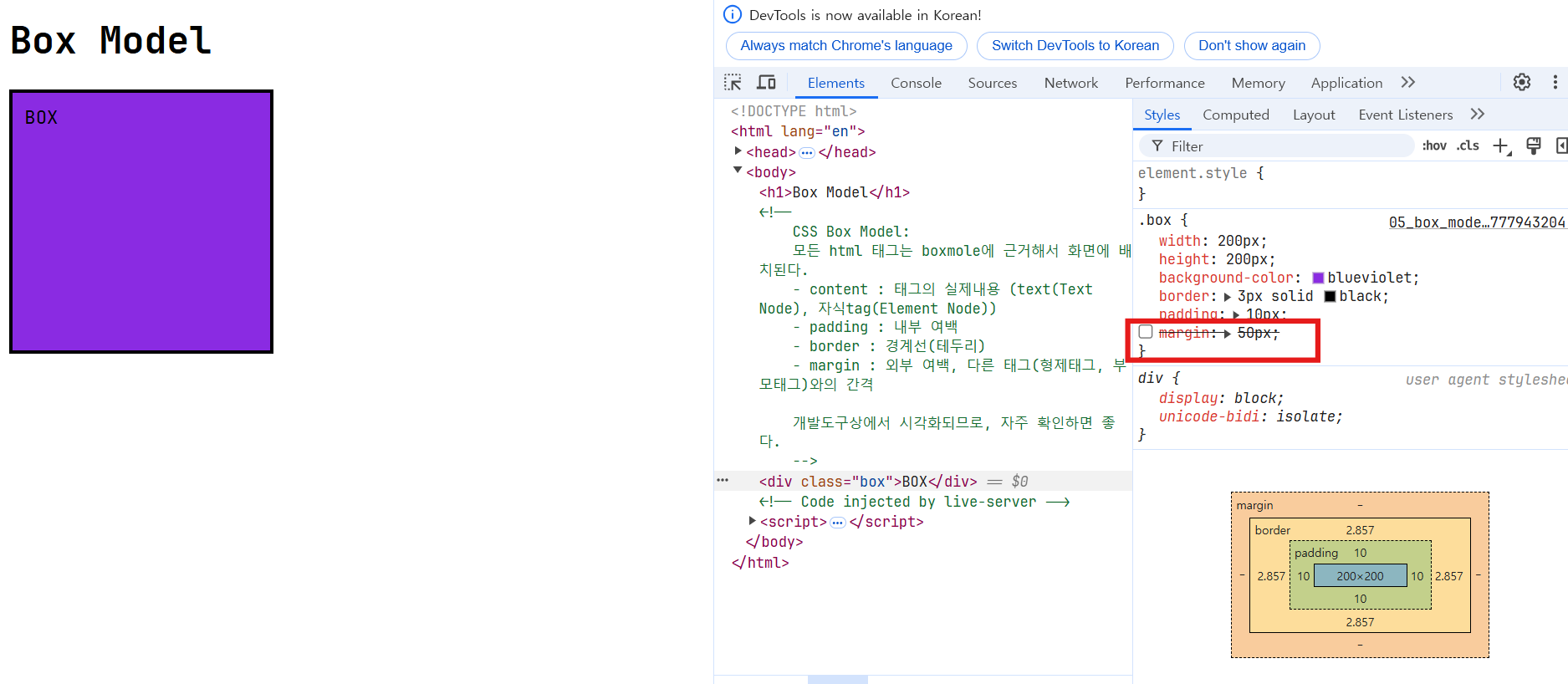Expand the script element node
Image resolution: width=1568 pixels, height=684 pixels.
click(x=753, y=520)
